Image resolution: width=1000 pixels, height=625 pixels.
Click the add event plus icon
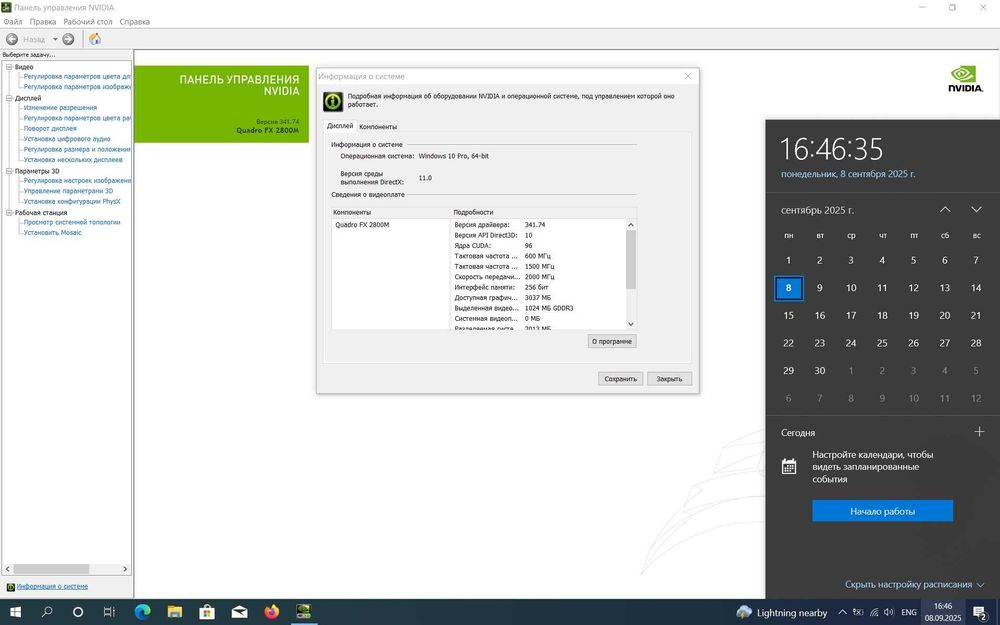979,432
